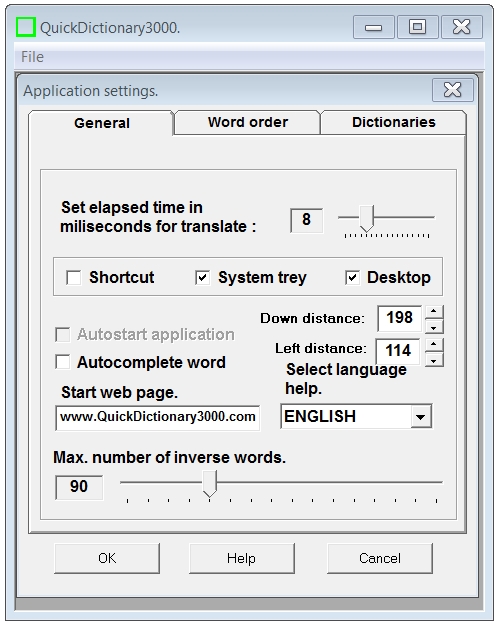Expand the ENGLISH language dropdown arrow
Viewport: 498px width, 625px height.
point(420,417)
